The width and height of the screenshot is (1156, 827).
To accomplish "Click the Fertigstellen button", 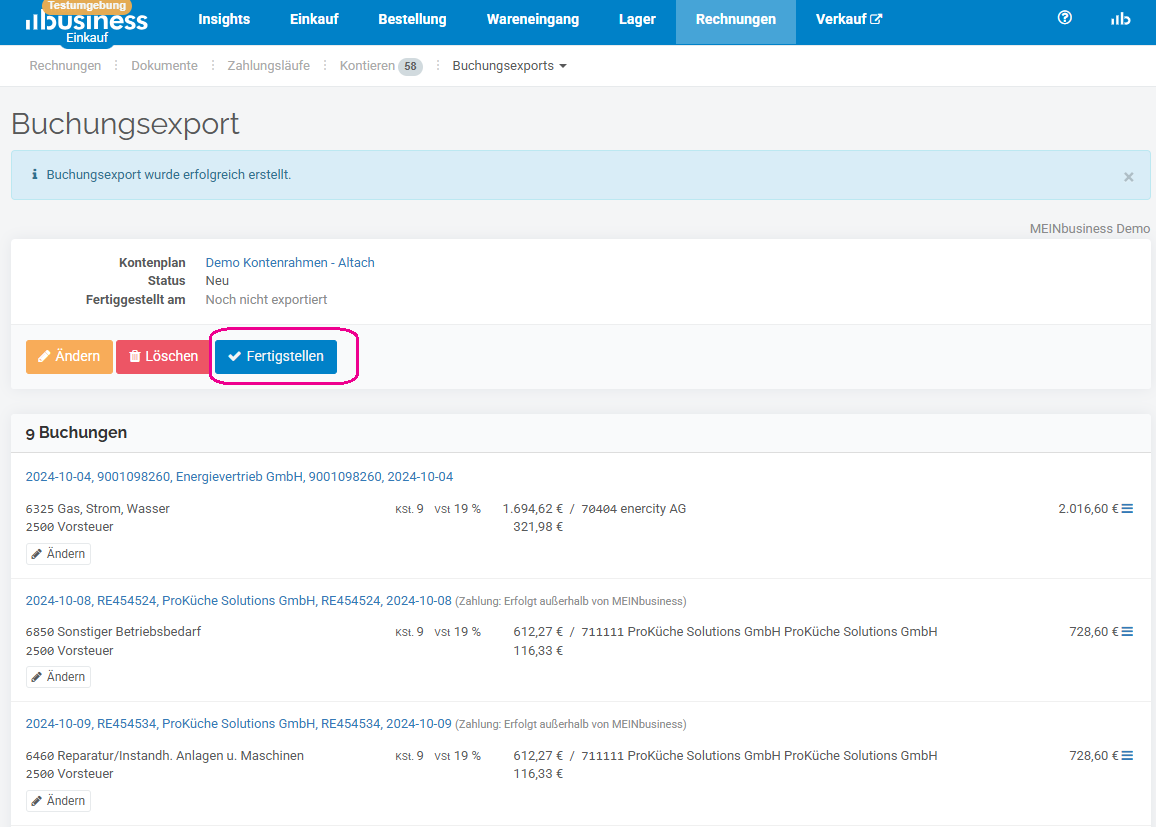I will coord(276,357).
